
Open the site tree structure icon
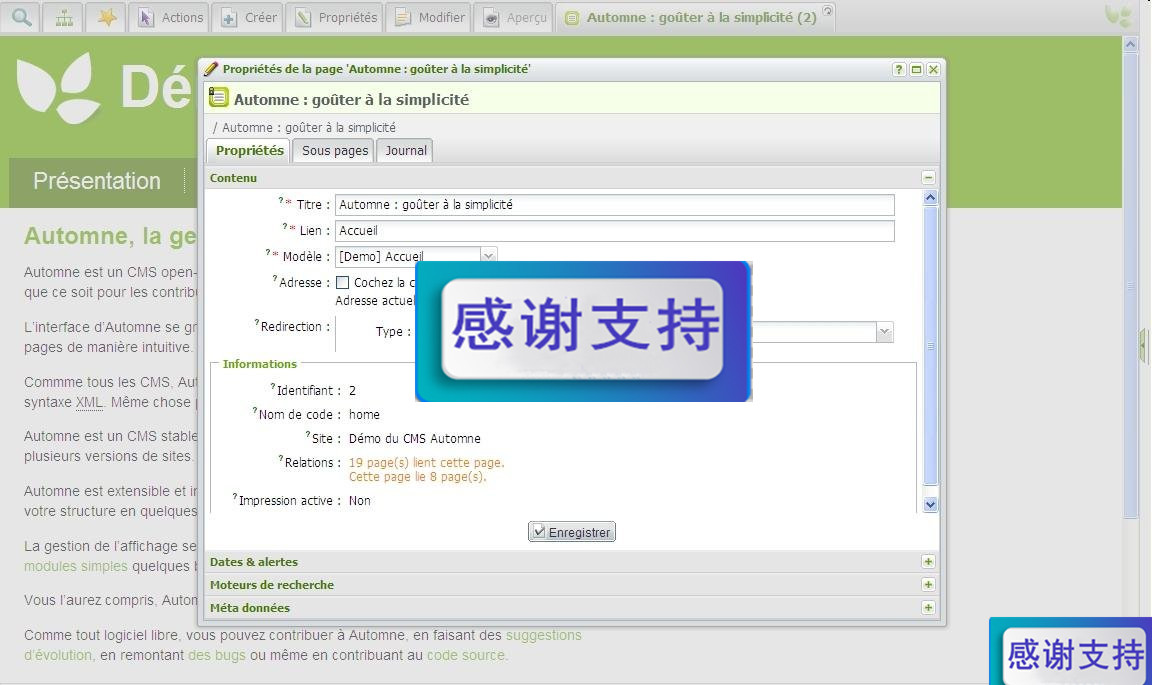pos(64,17)
